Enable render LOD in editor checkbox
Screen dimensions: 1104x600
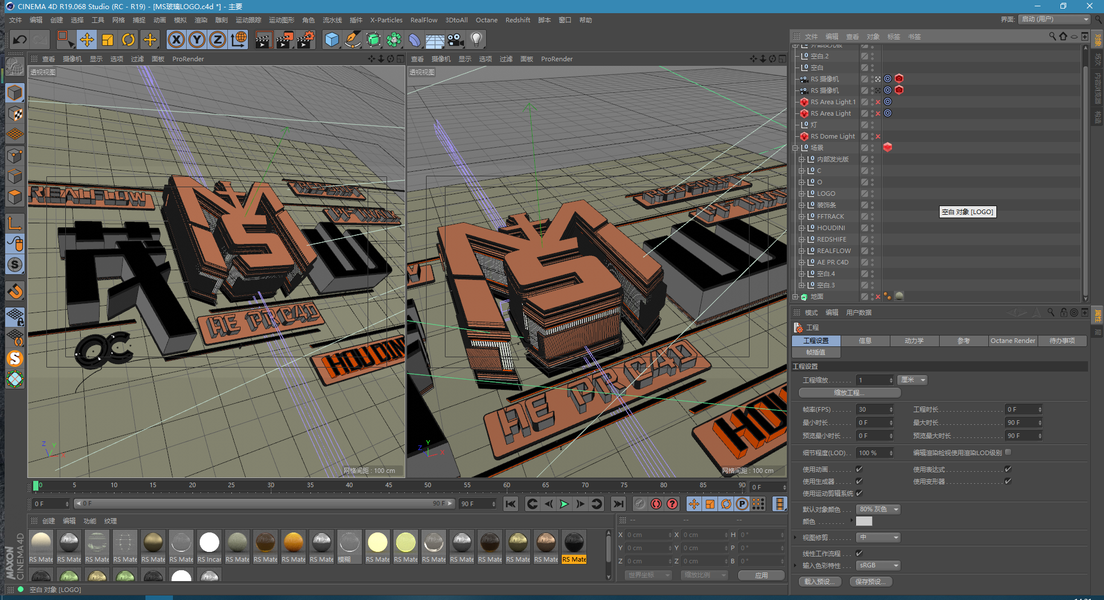tap(1008, 453)
